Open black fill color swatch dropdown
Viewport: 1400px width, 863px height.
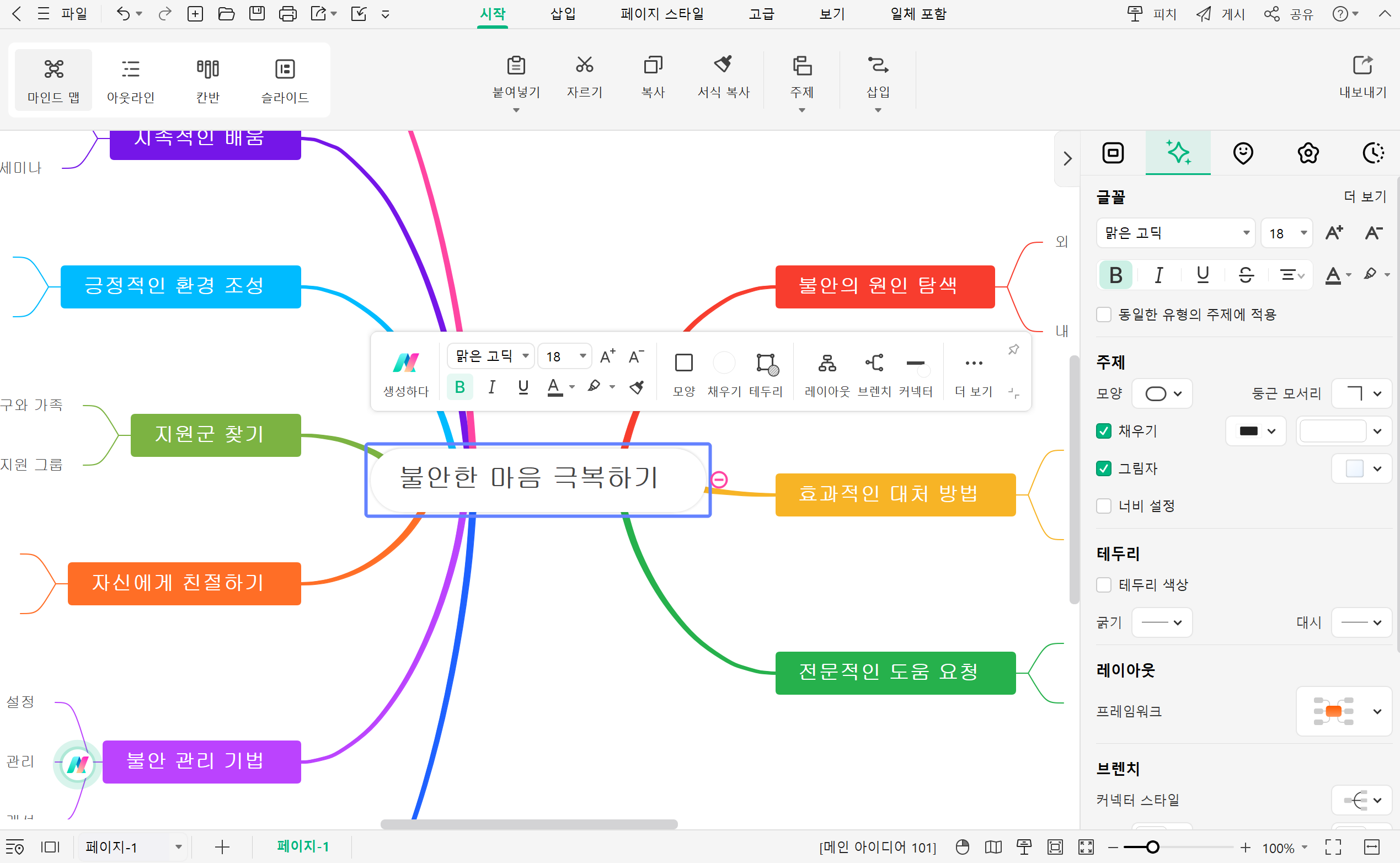click(x=1255, y=431)
